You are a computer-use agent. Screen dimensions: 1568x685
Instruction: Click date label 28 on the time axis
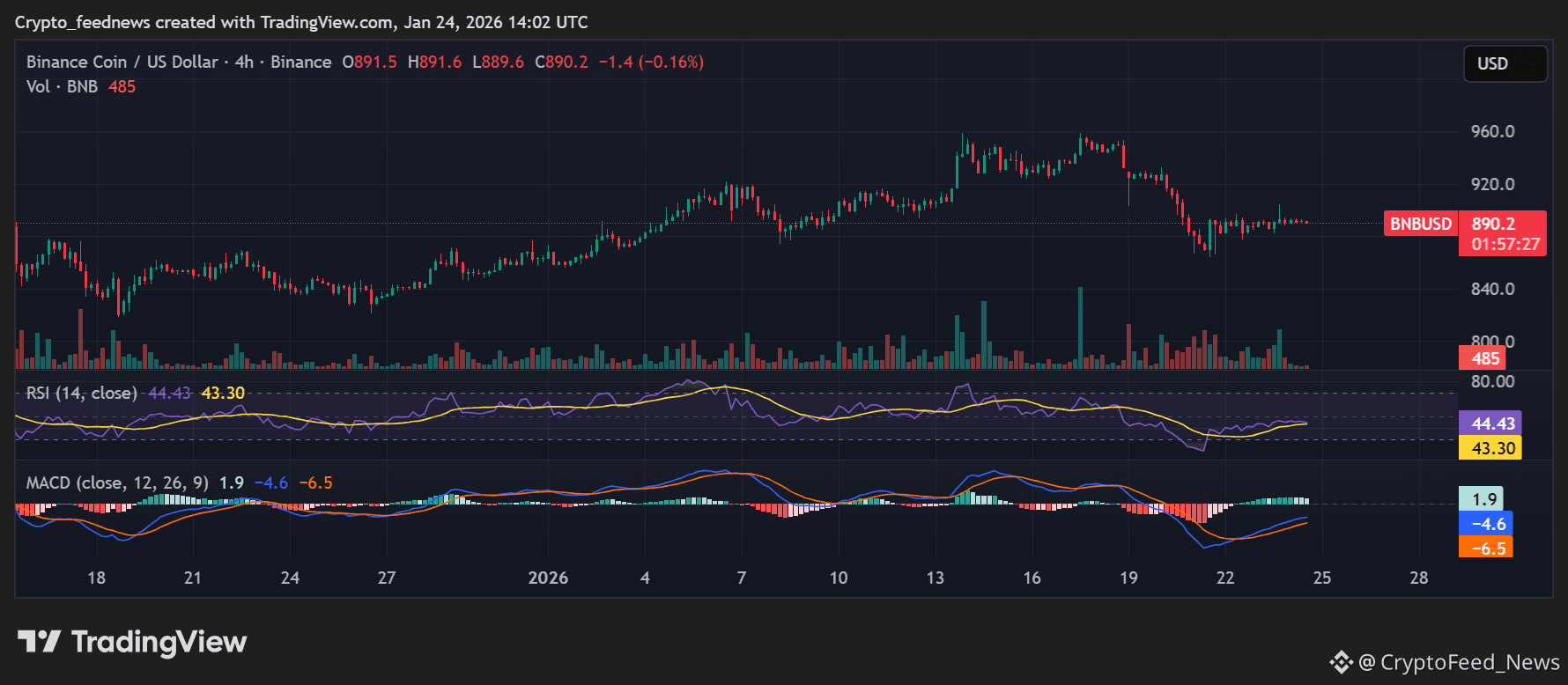1419,578
